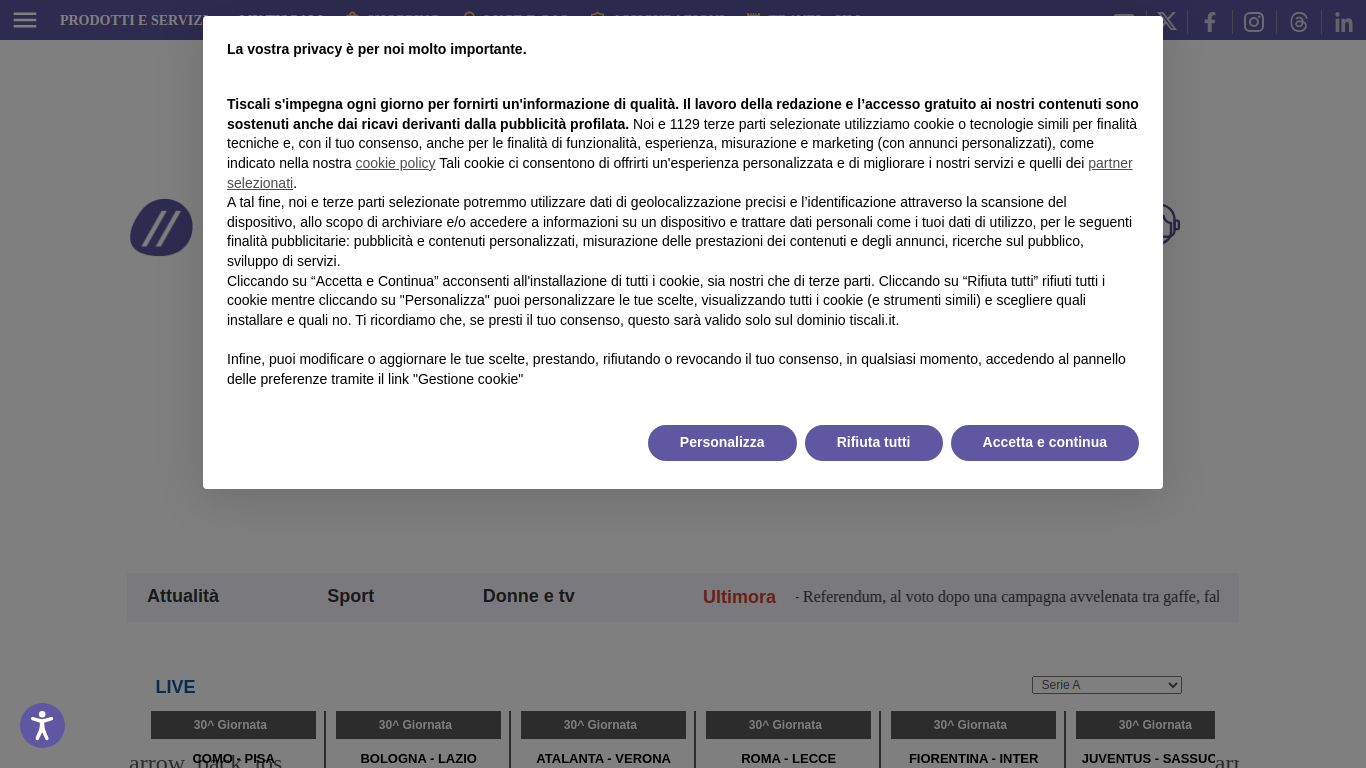This screenshot has height=768, width=1366.
Task: Switch to the Sport section
Action: [351, 596]
